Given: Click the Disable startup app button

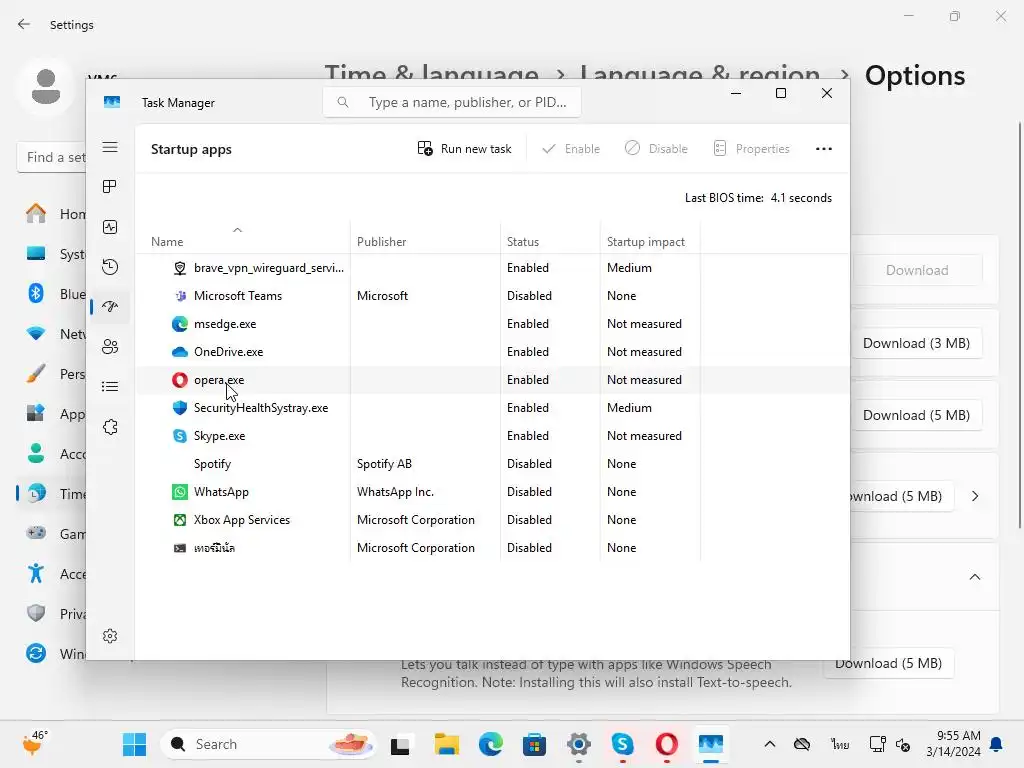Looking at the screenshot, I should (x=656, y=149).
